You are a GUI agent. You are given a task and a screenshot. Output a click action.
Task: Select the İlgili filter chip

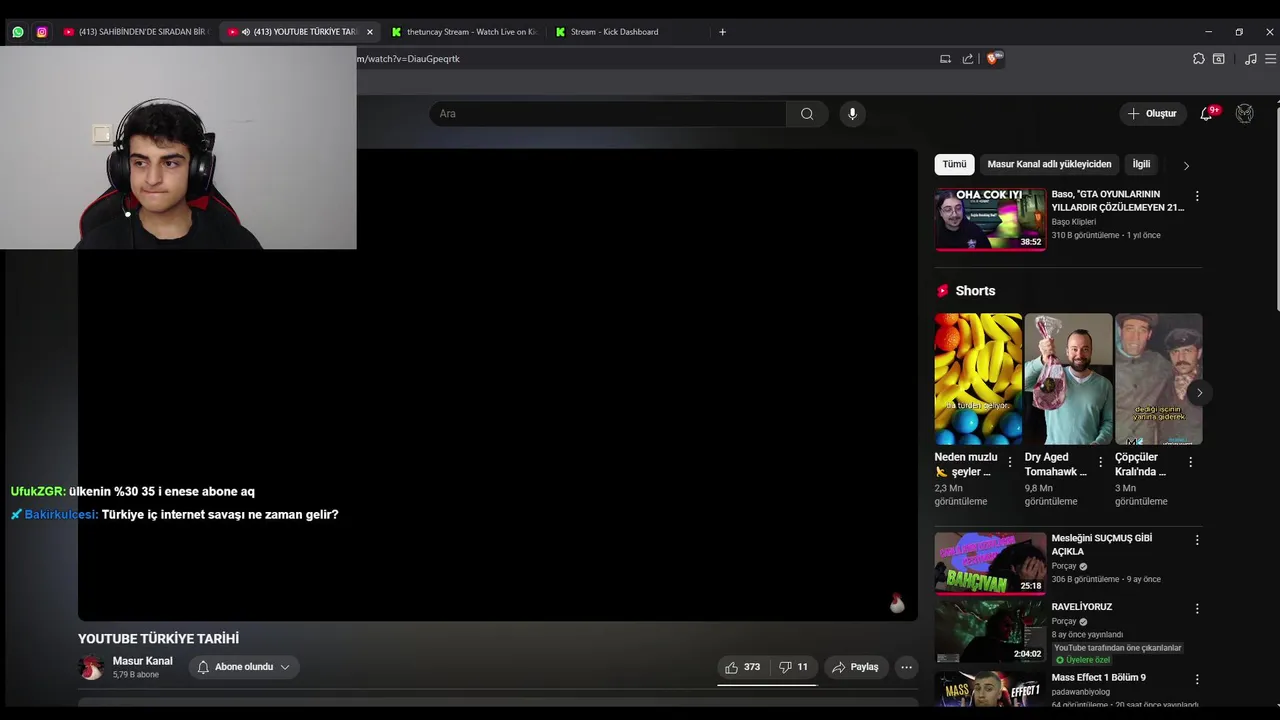[x=1141, y=164]
